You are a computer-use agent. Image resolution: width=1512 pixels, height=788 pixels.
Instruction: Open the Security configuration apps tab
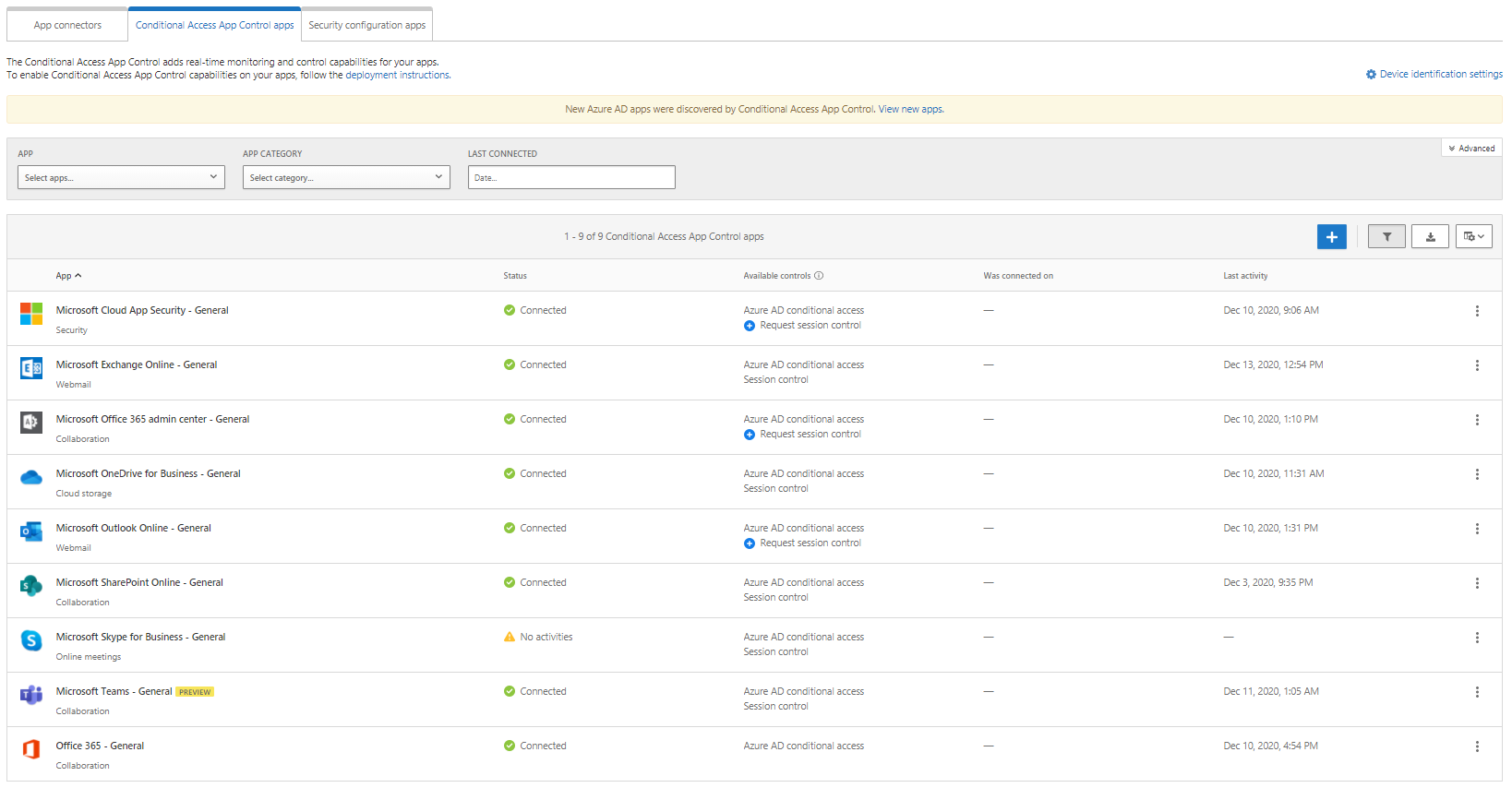coord(366,25)
